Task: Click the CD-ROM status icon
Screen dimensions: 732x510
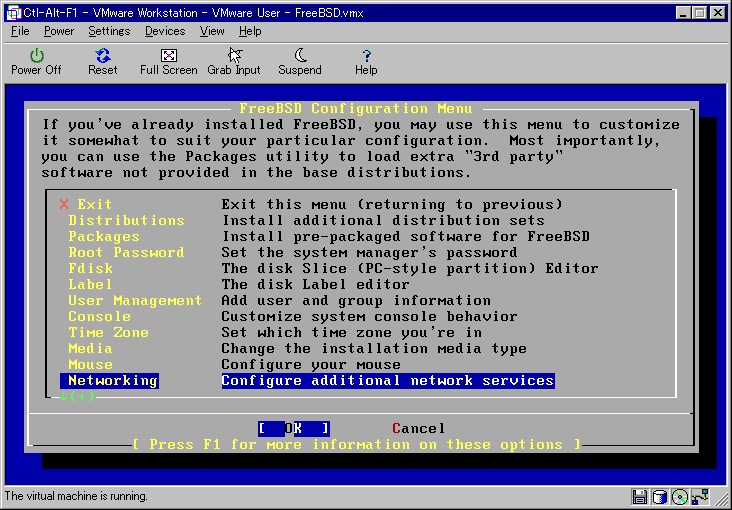Action: (x=680, y=496)
